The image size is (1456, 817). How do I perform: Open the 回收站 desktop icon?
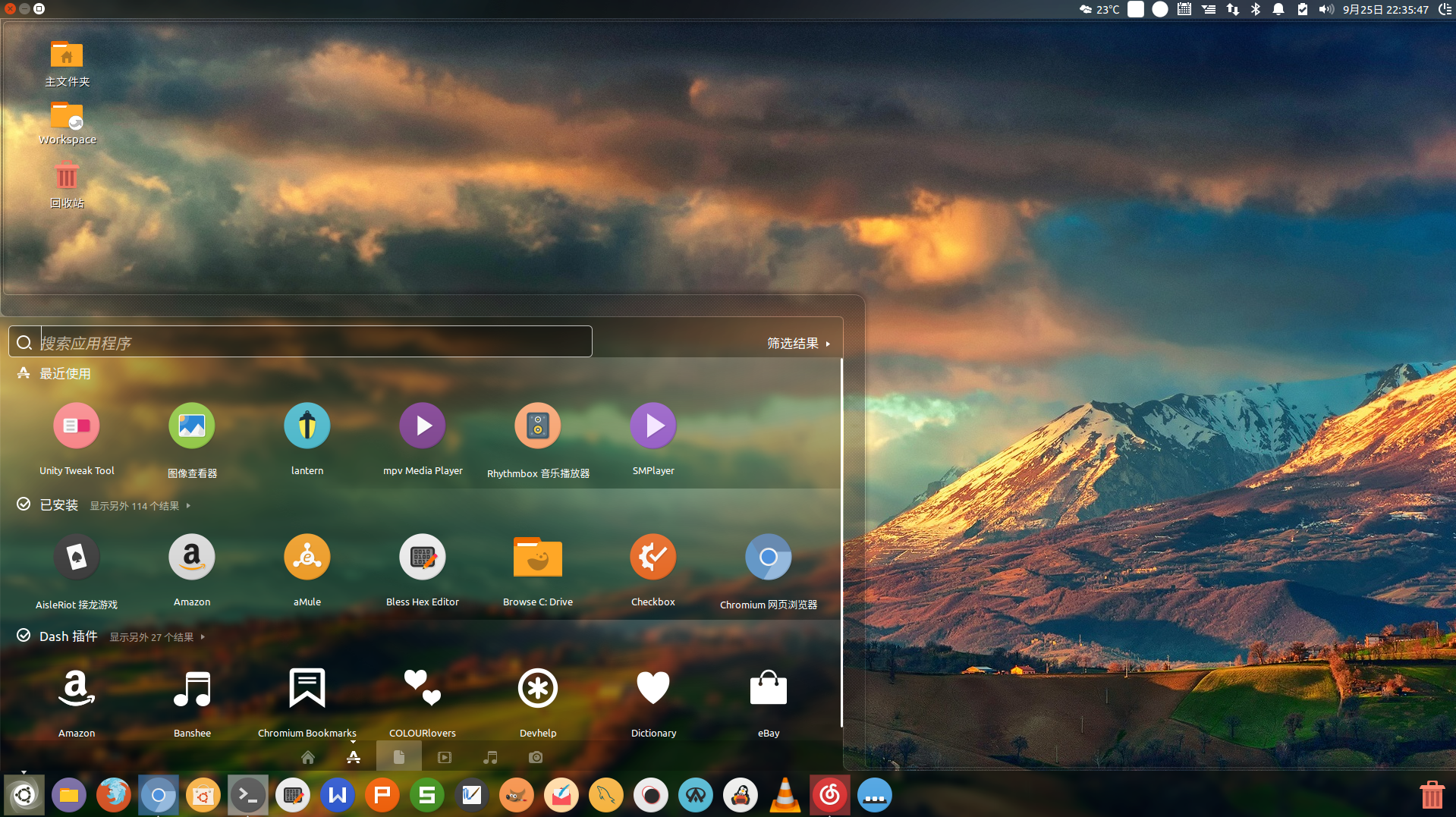pyautogui.click(x=67, y=184)
